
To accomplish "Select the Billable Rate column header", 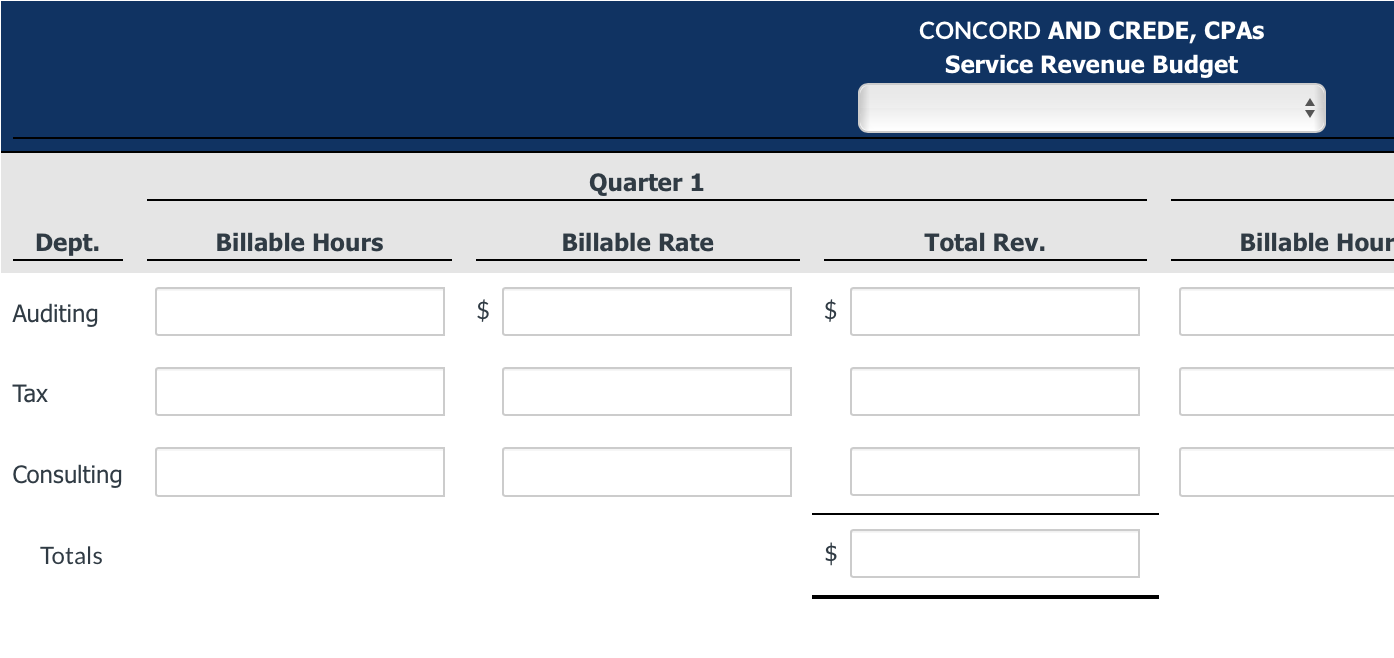I will tap(638, 243).
